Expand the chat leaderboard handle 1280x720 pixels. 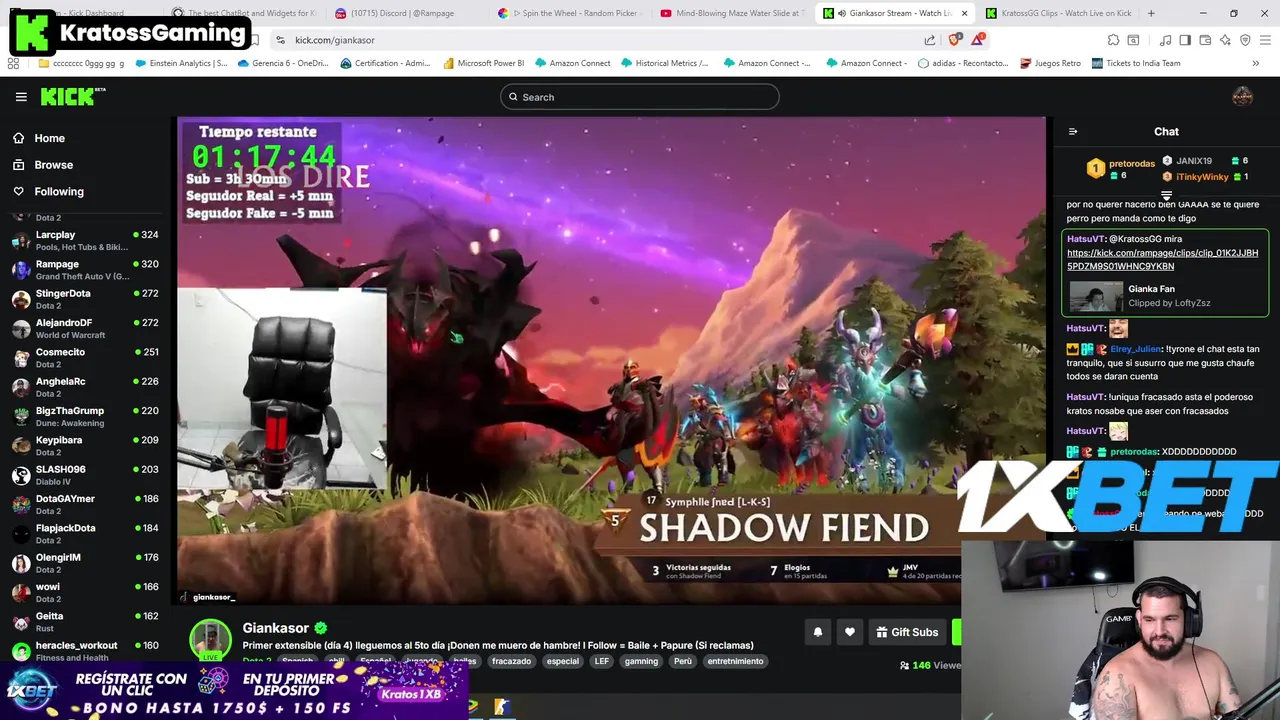(1166, 195)
